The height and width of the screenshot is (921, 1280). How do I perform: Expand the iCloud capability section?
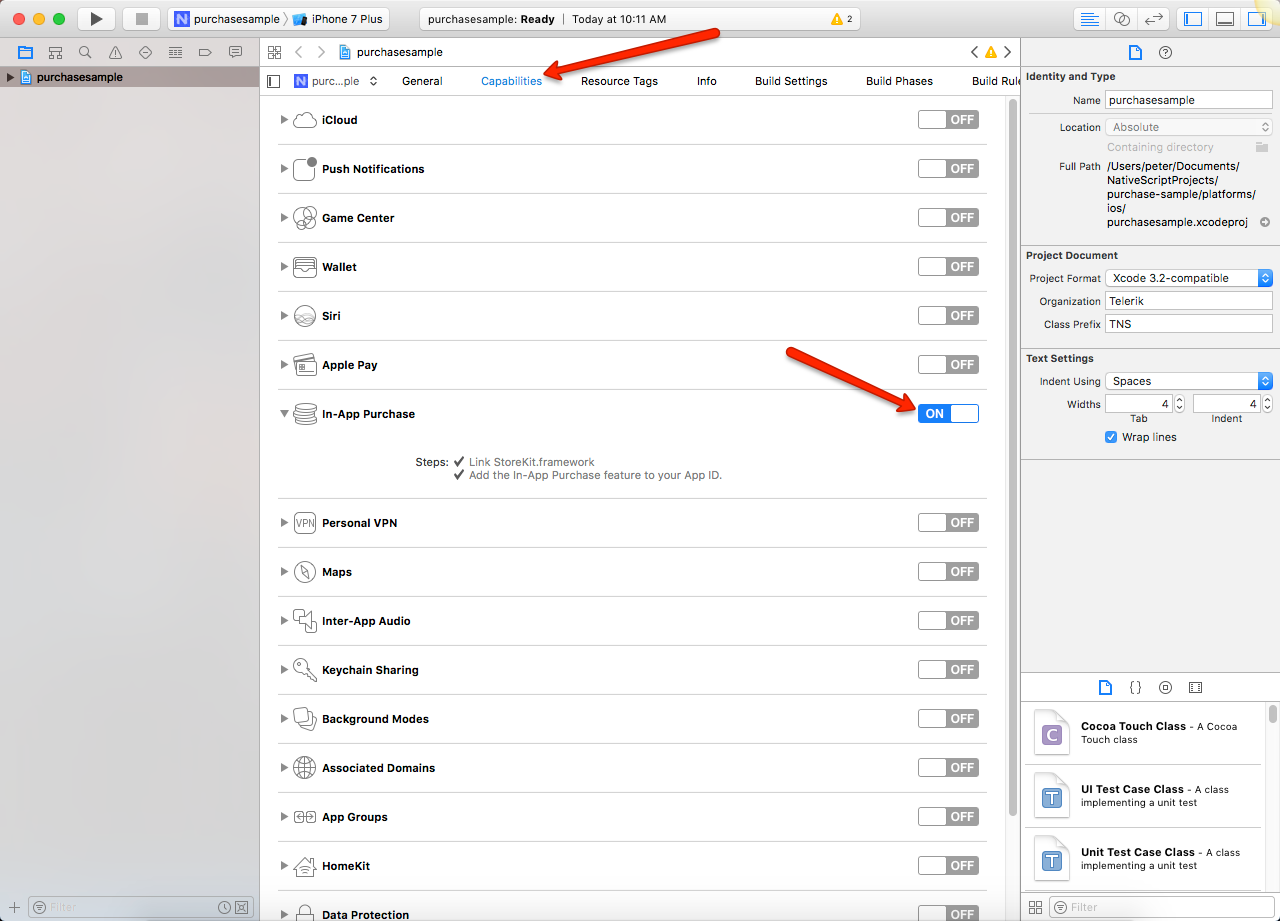pos(284,120)
